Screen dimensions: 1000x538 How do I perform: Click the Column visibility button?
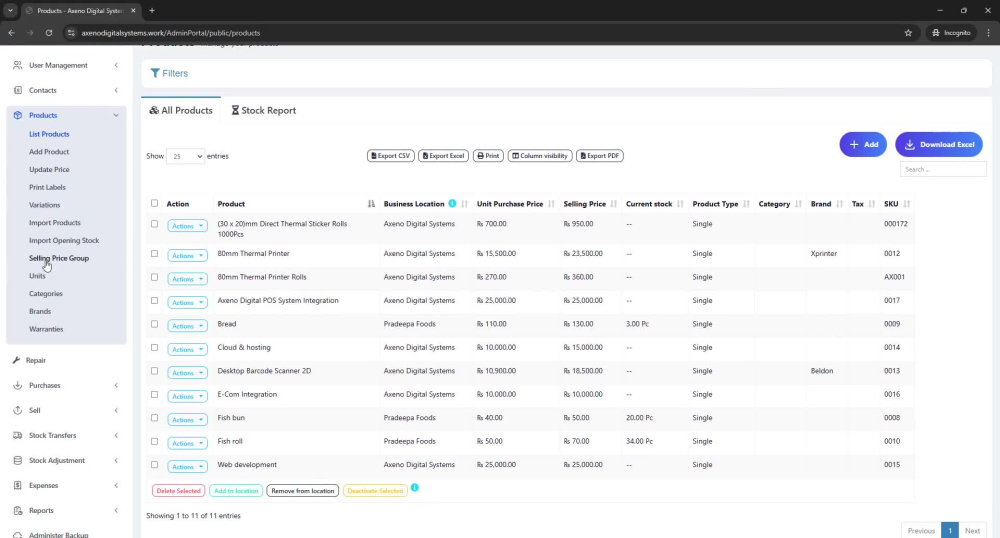[540, 156]
